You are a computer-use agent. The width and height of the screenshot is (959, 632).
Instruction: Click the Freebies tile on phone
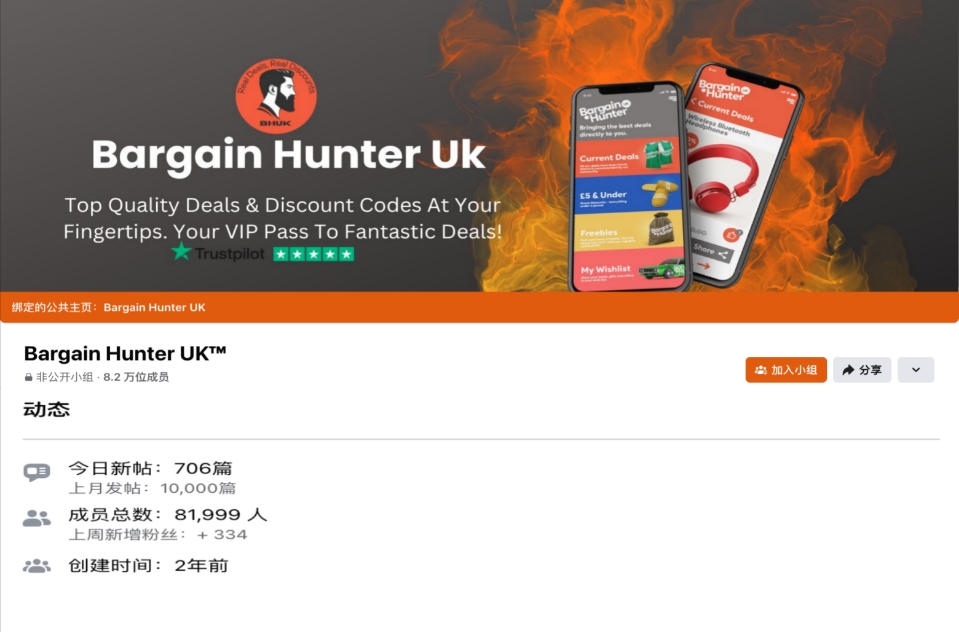(629, 230)
